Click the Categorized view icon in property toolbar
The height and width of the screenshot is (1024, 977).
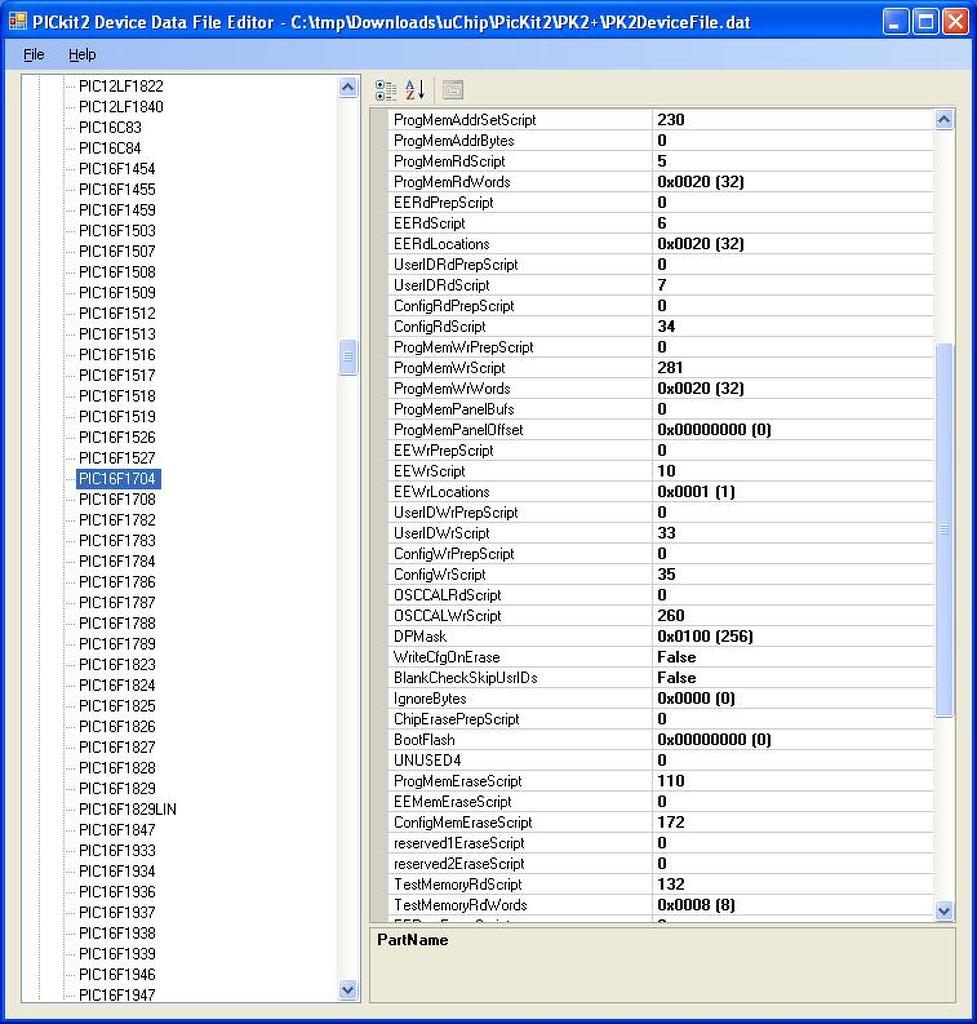385,90
